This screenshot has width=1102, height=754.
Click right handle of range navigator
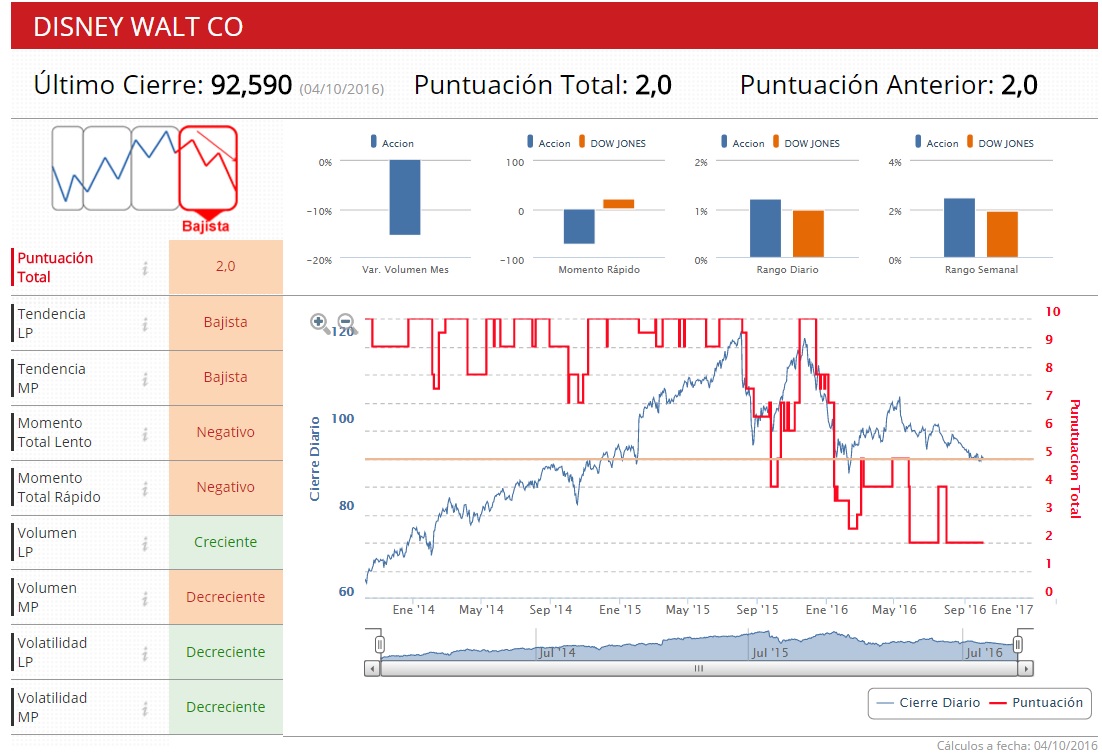(1018, 644)
